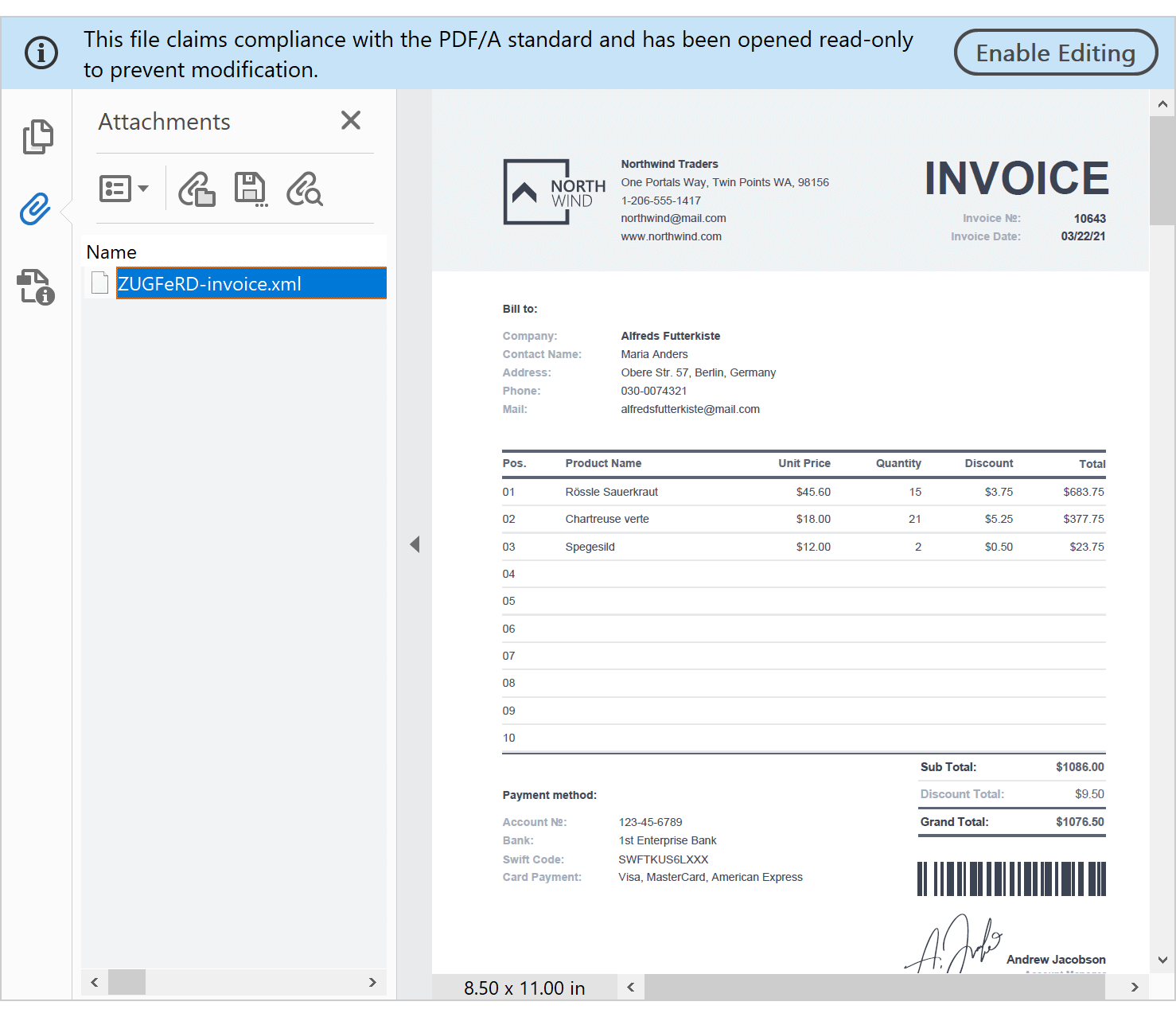
Task: Click the Enable Editing button
Action: point(1056,53)
